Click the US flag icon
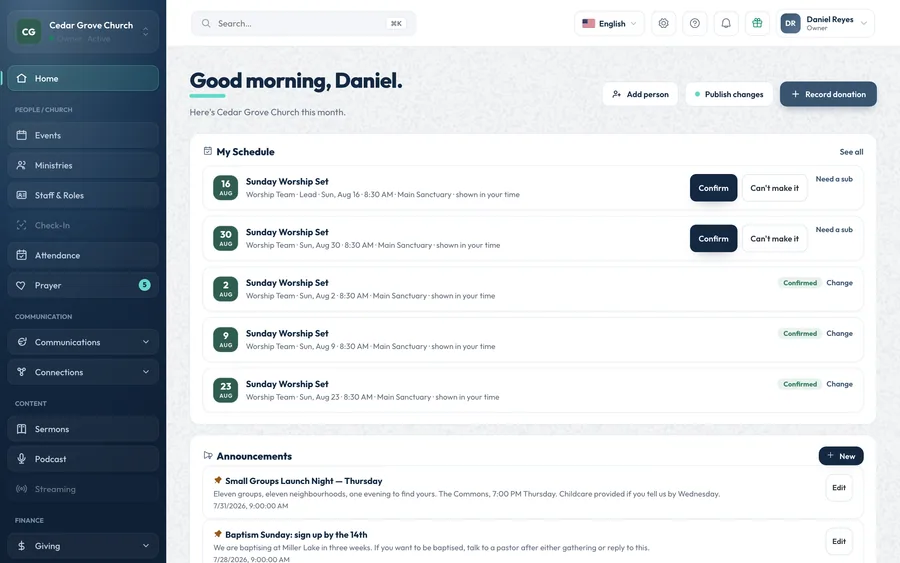Viewport: 900px width, 563px height. click(x=588, y=24)
